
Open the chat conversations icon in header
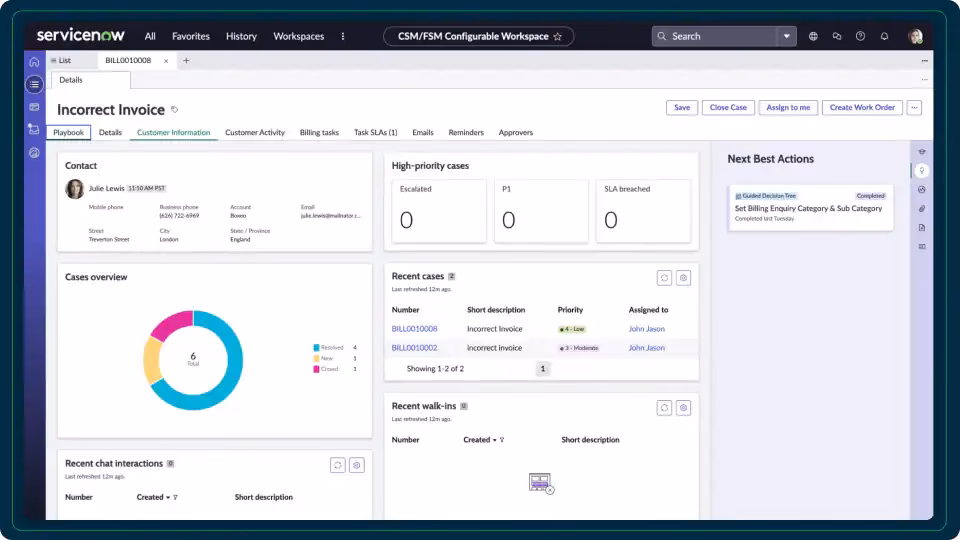click(837, 36)
